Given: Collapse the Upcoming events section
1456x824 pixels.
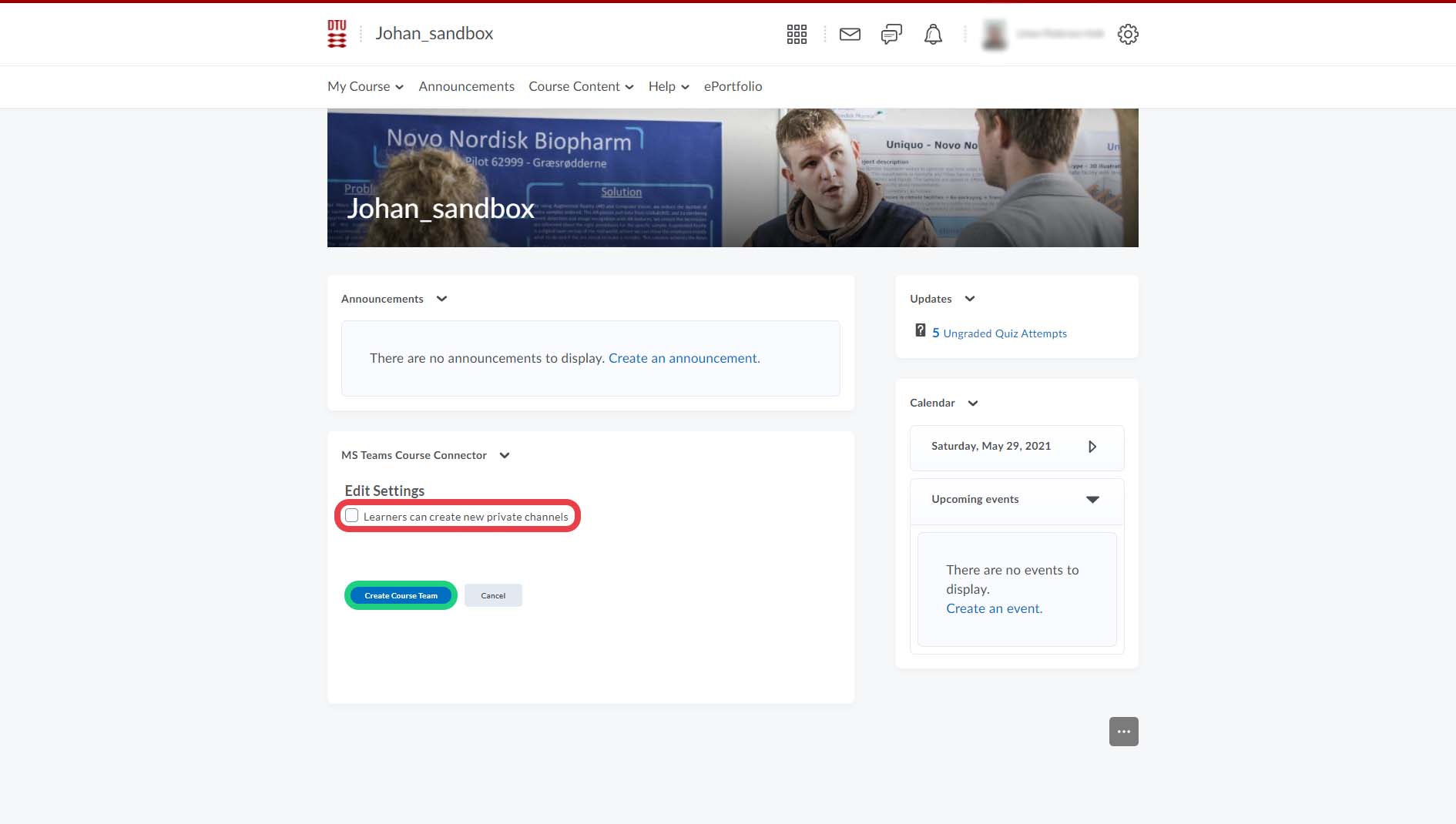Looking at the screenshot, I should coord(1092,499).
